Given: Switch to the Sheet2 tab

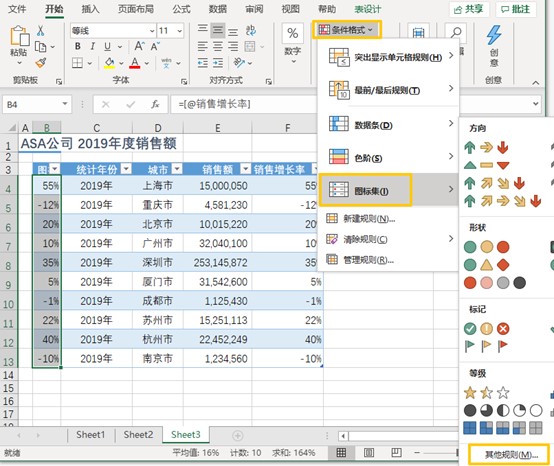Looking at the screenshot, I should [x=138, y=435].
